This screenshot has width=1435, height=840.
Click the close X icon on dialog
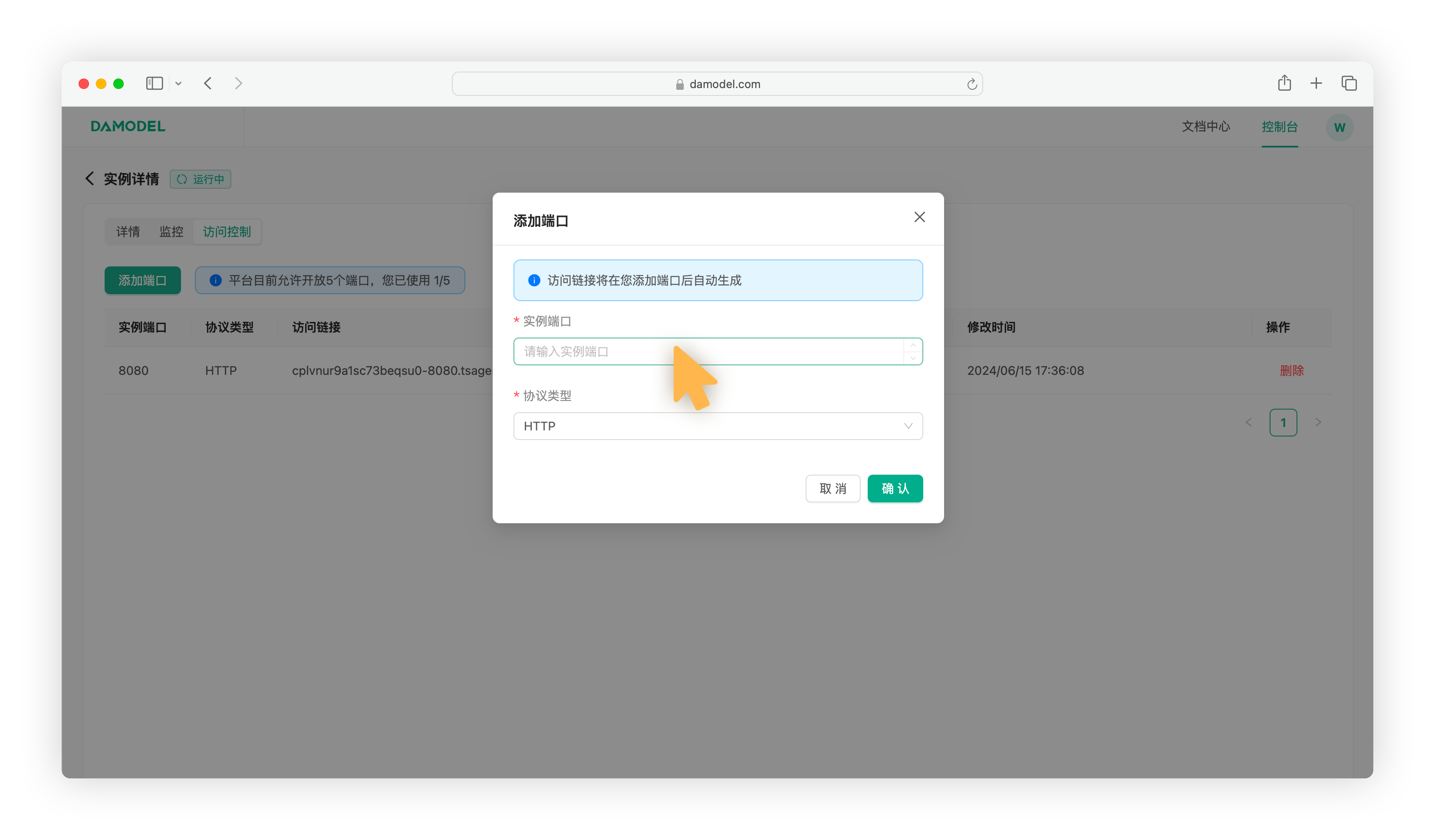click(919, 217)
